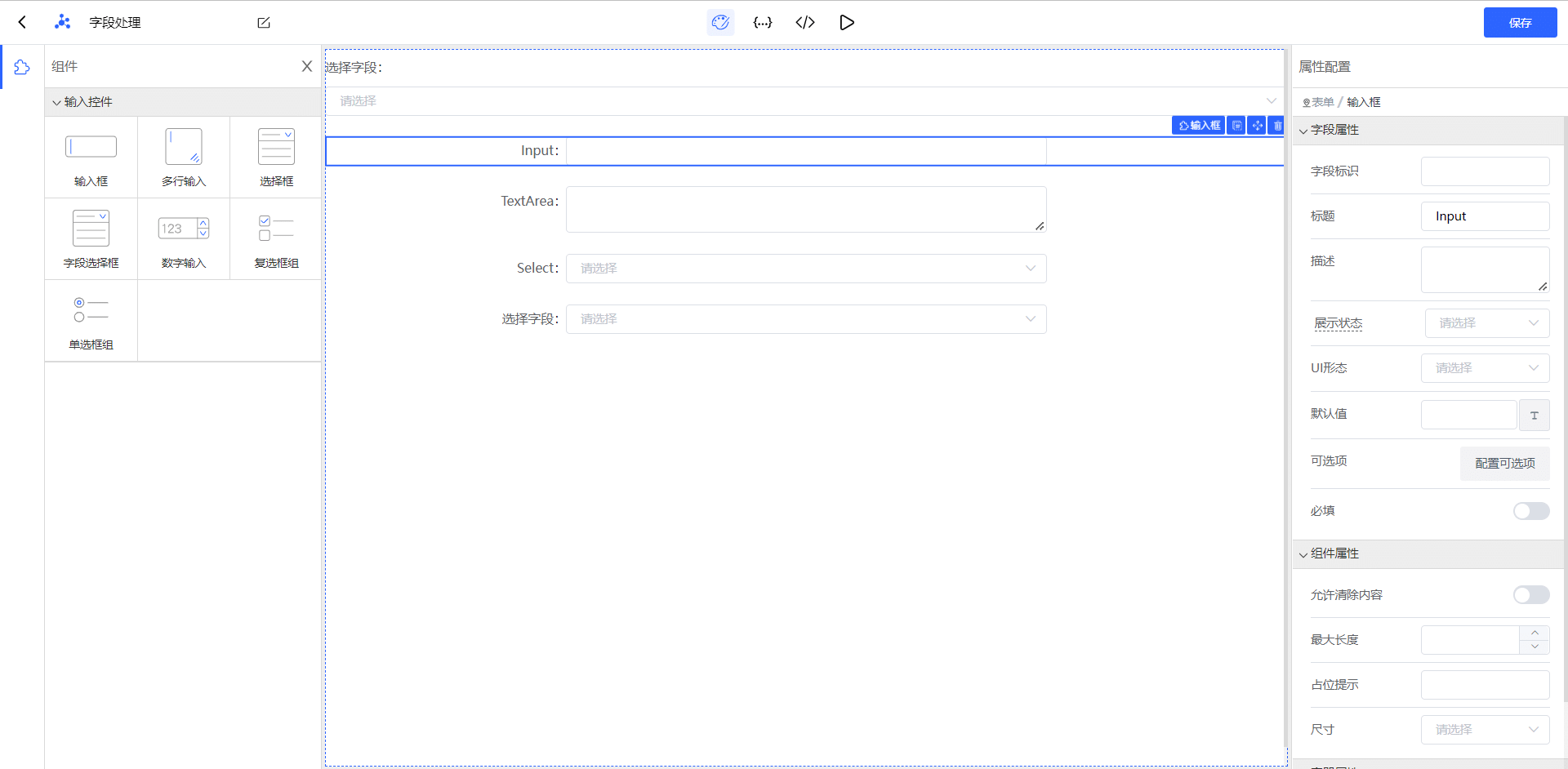This screenshot has height=769, width=1568.
Task: Click the 字段标识 input field
Action: (x=1485, y=171)
